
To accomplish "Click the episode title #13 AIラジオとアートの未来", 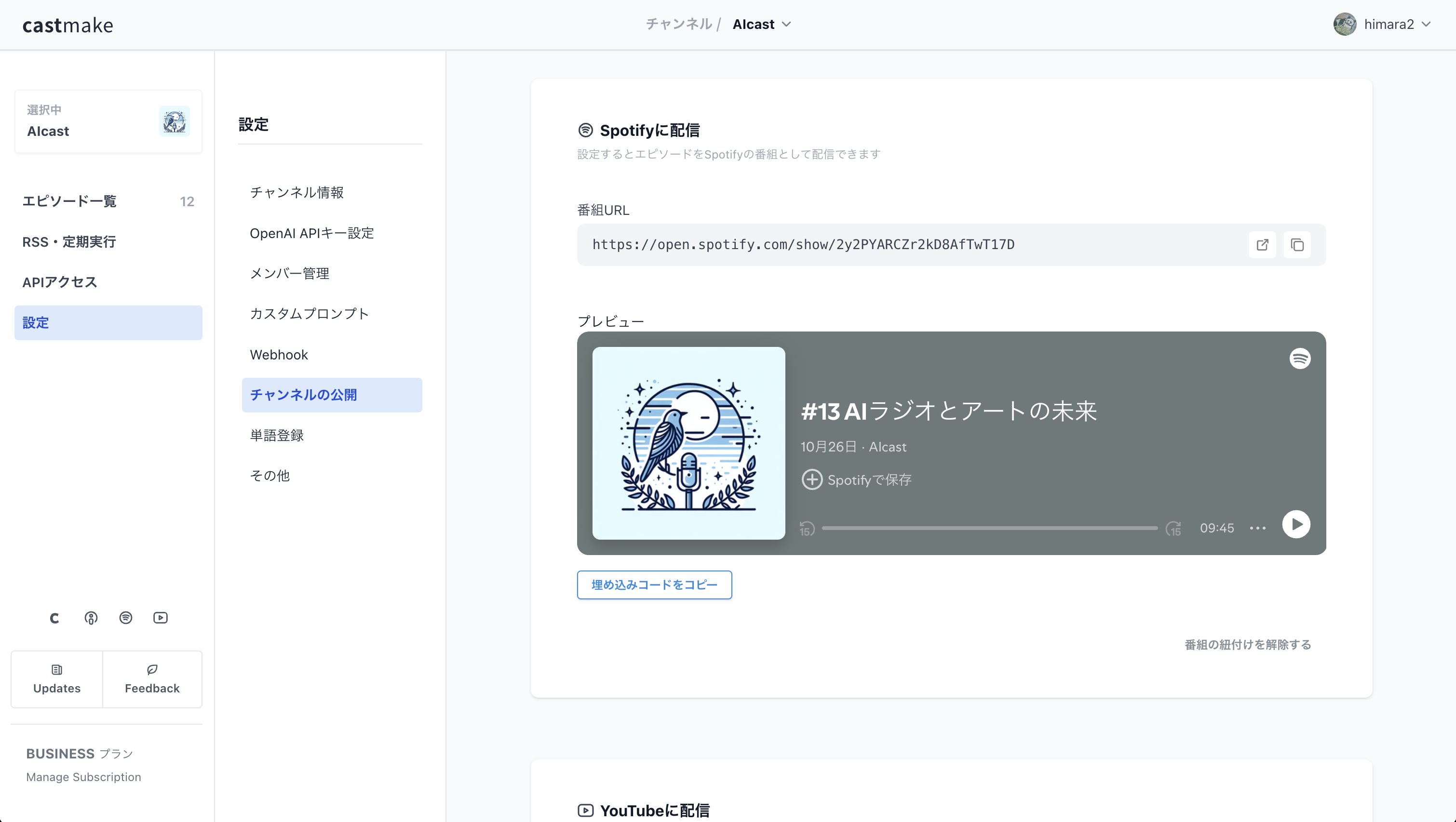I will 948,411.
